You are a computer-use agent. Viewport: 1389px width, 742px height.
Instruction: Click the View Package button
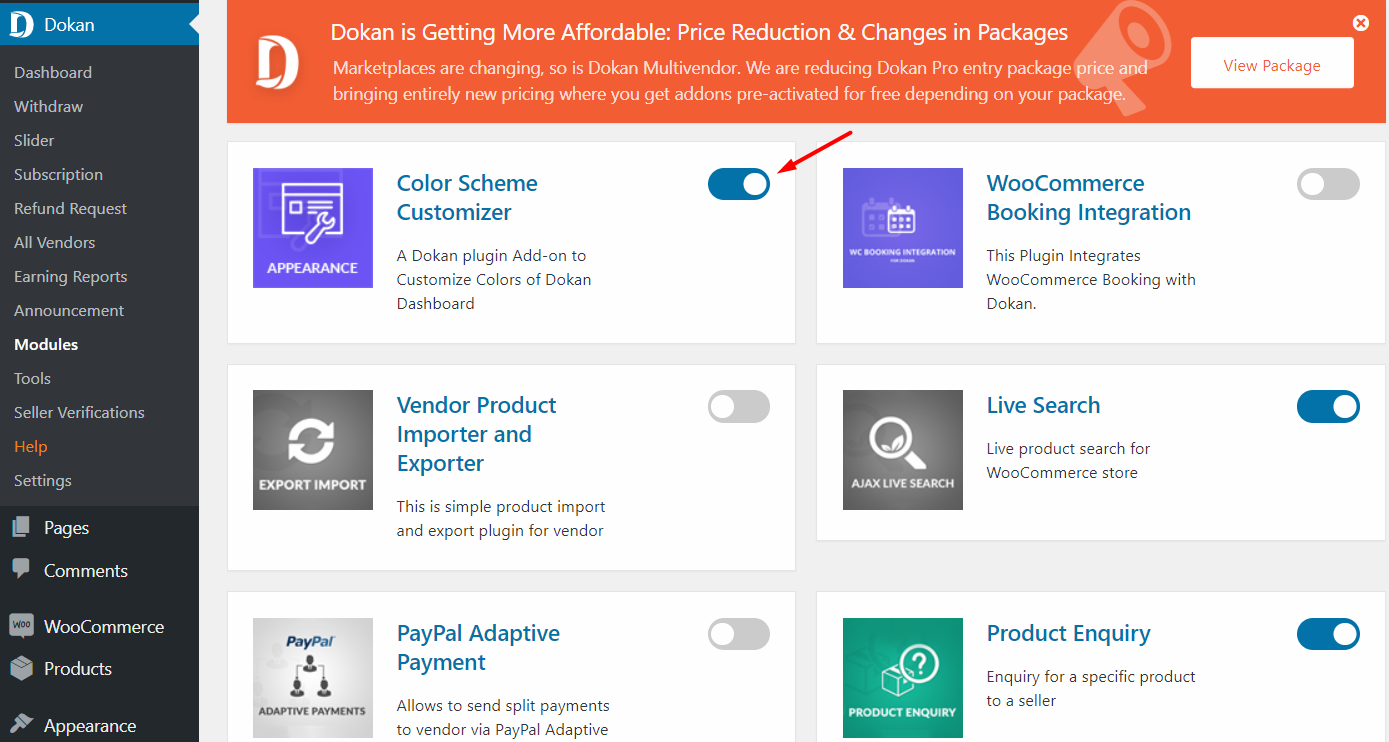pos(1272,64)
